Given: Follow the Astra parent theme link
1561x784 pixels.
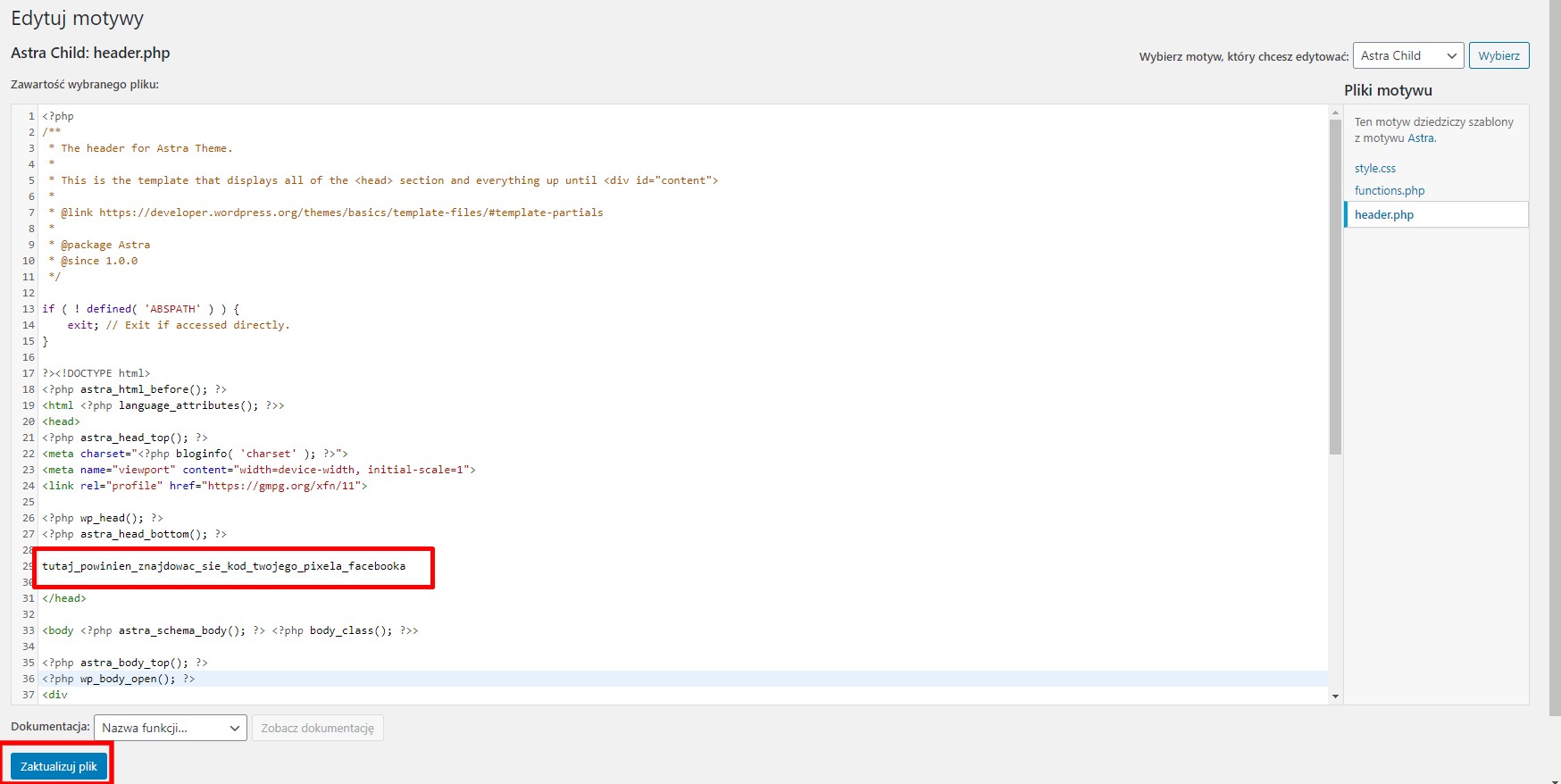Looking at the screenshot, I should click(x=1422, y=138).
